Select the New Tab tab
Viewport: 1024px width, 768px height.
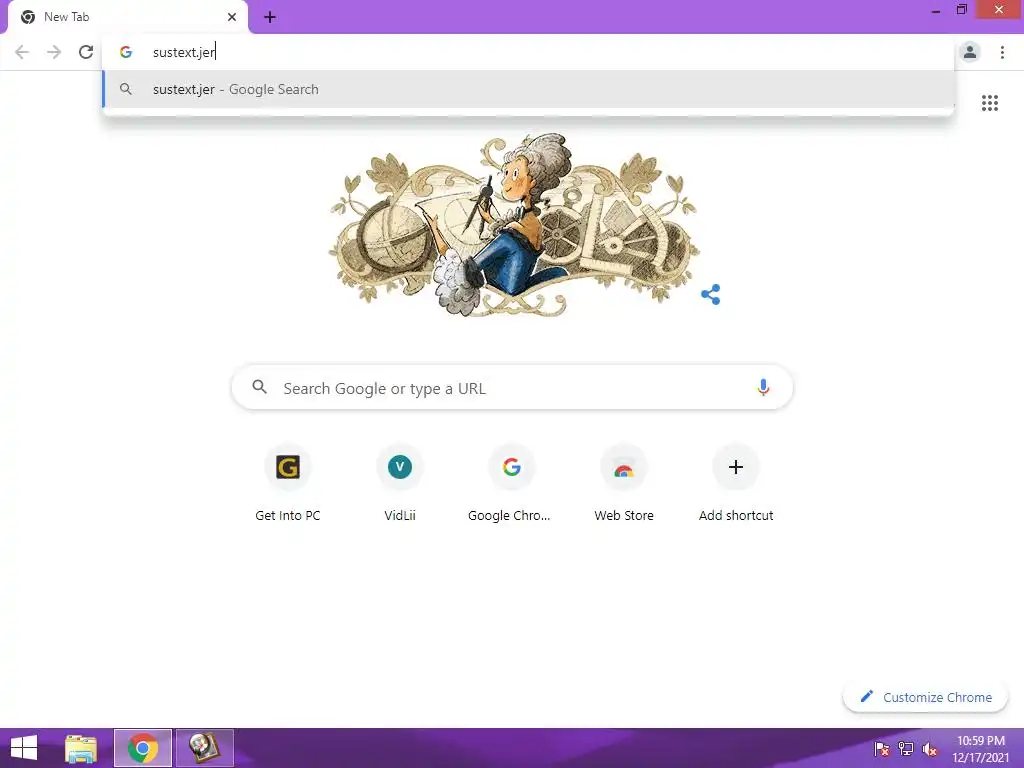pos(128,18)
